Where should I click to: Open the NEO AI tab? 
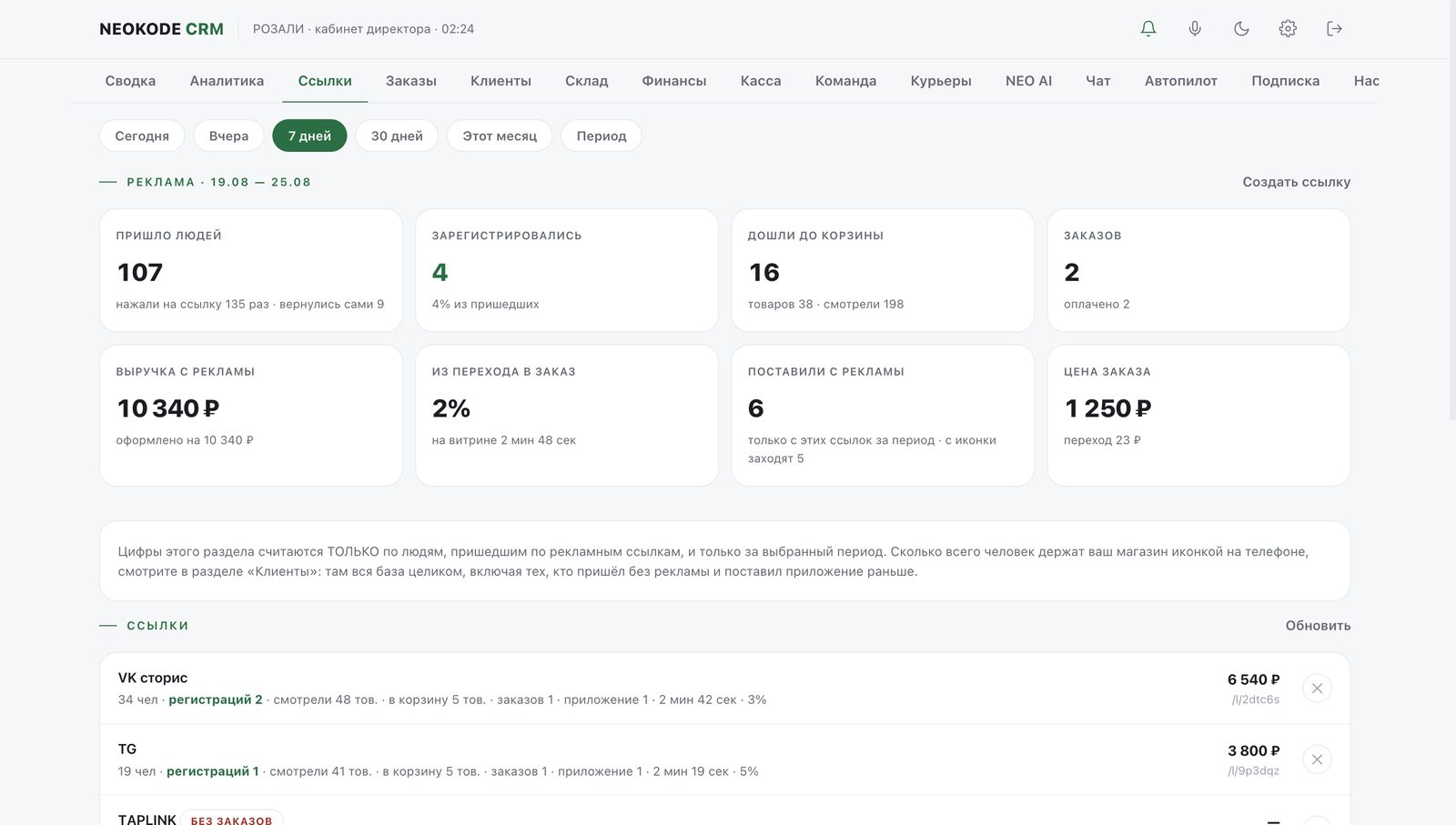pyautogui.click(x=1028, y=81)
